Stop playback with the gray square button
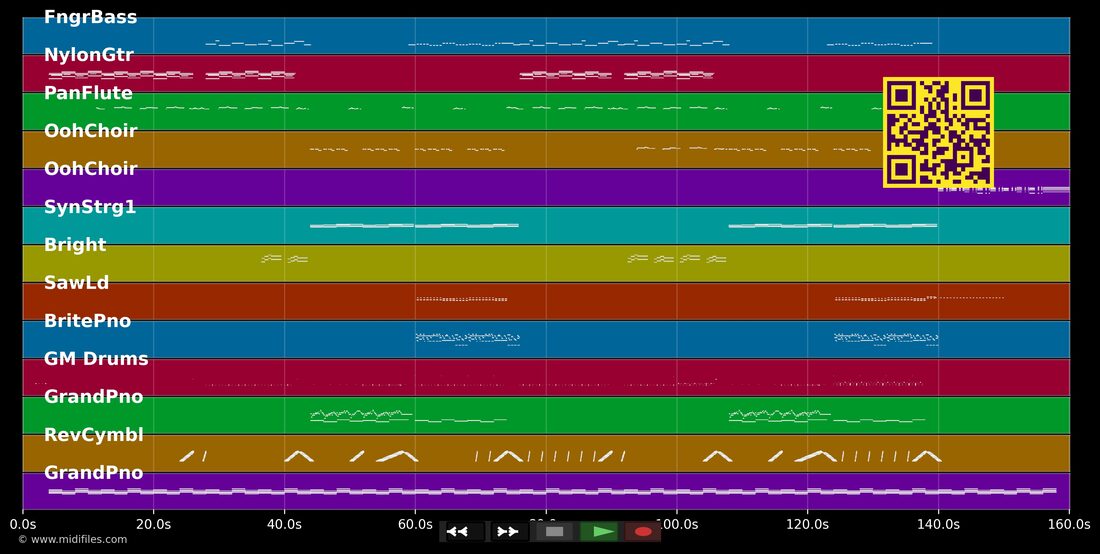 554,532
